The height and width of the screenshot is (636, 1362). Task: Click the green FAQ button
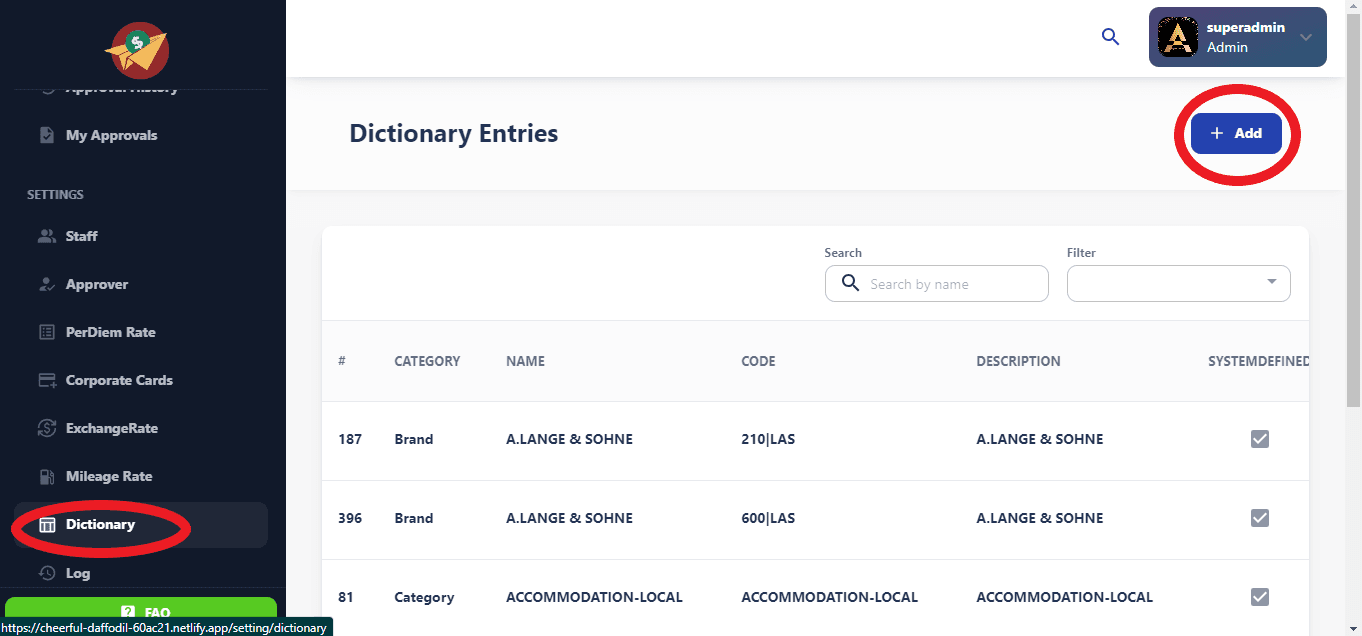click(141, 612)
